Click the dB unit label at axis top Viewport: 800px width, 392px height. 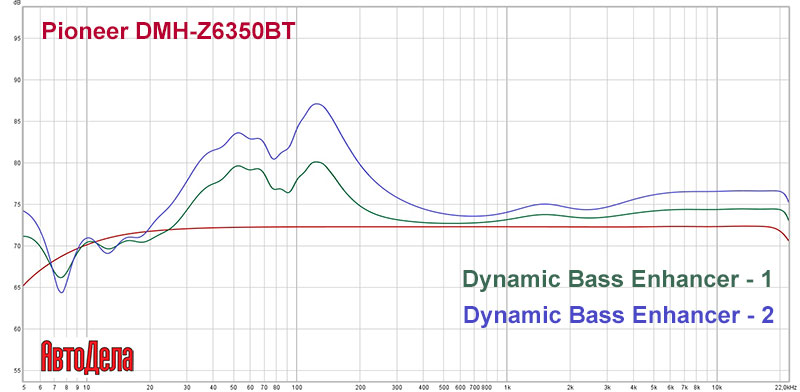coord(17,3)
